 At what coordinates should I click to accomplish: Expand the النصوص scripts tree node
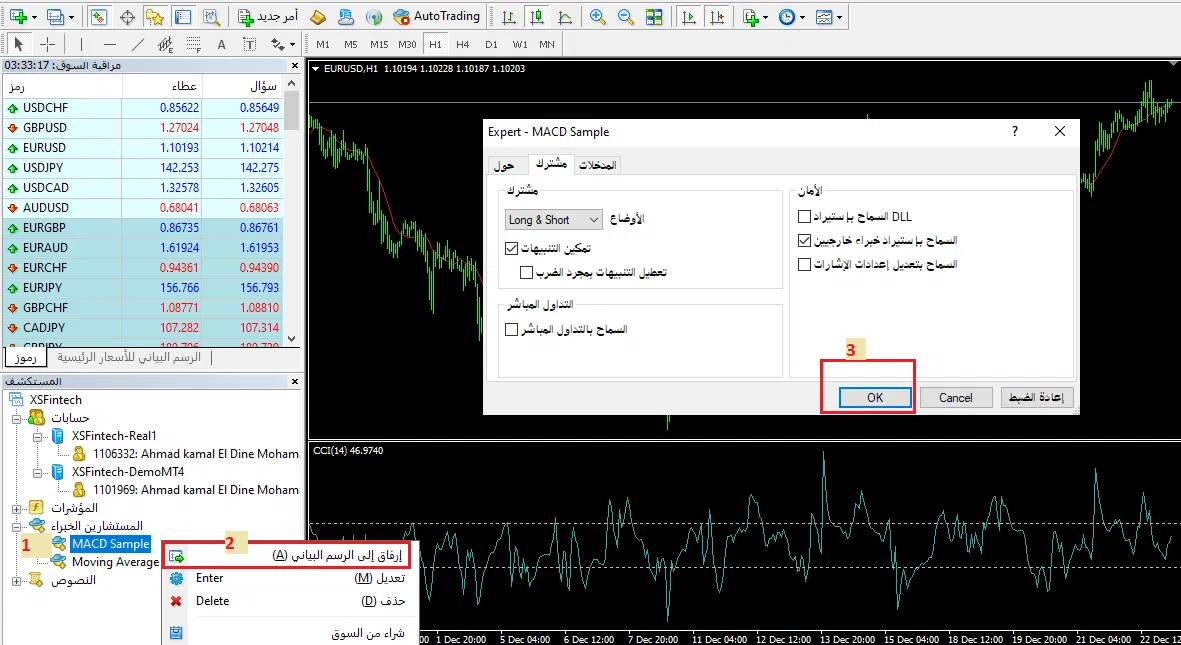(x=15, y=580)
